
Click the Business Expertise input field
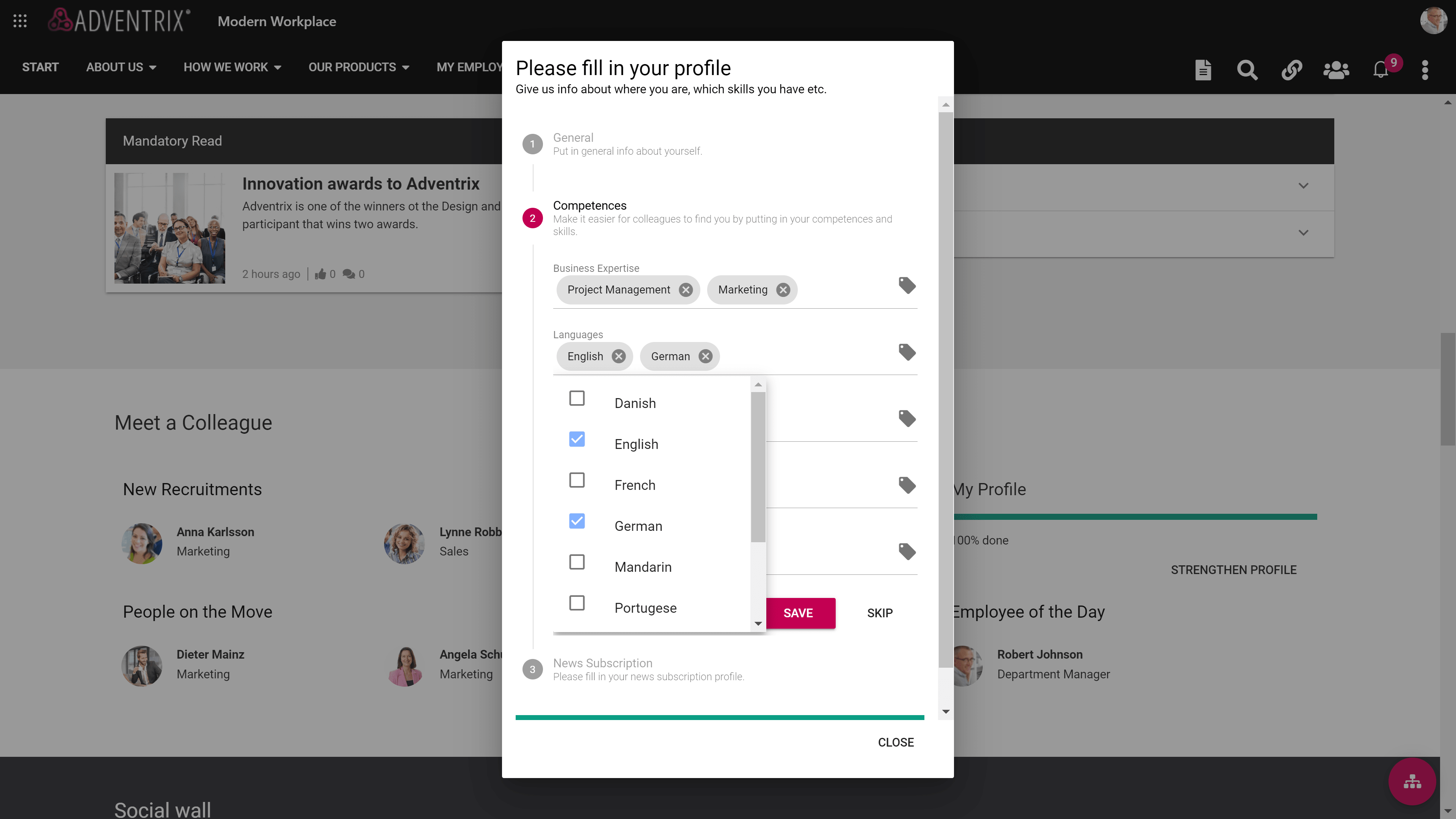(x=735, y=290)
